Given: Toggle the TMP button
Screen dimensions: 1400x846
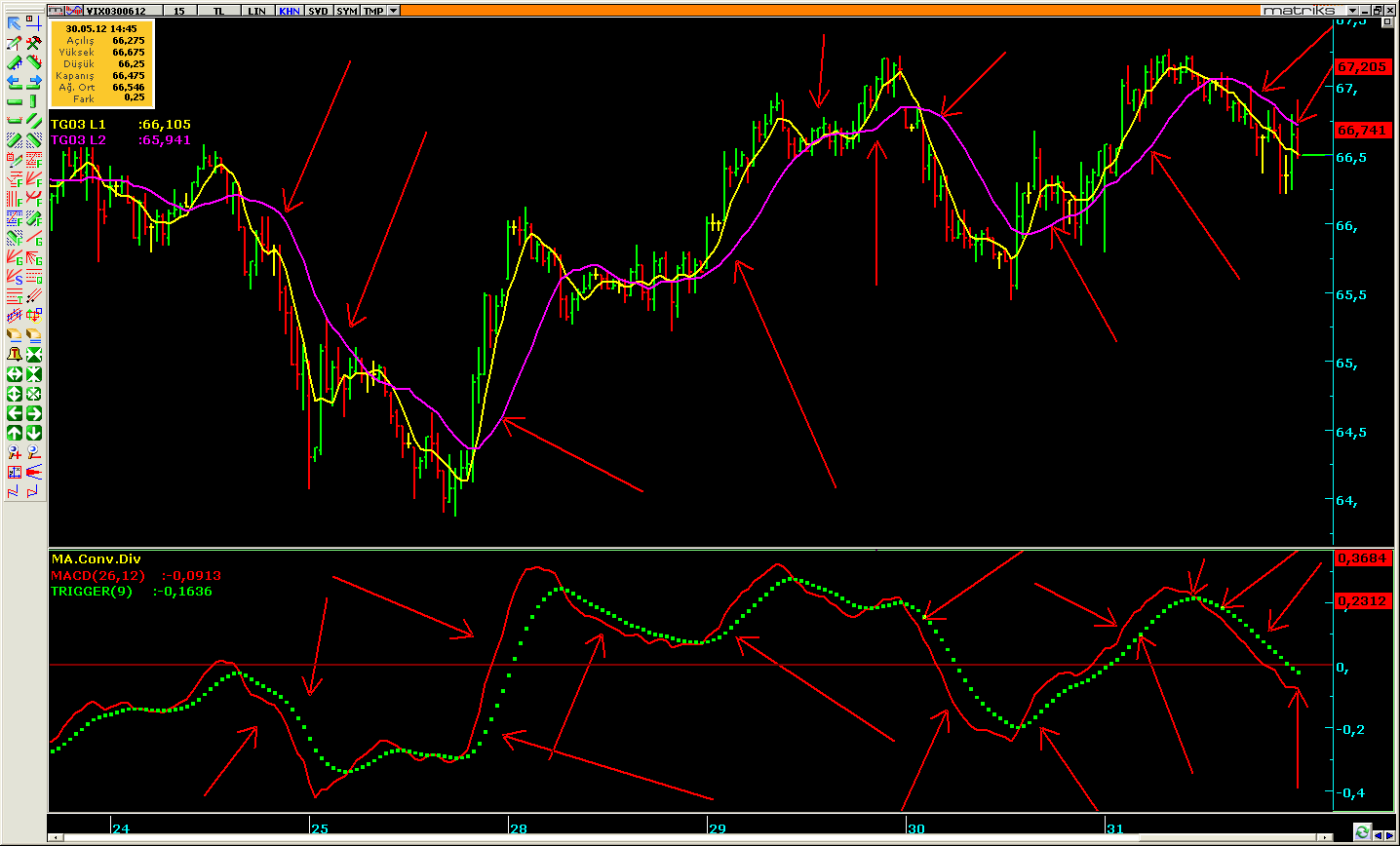Looking at the screenshot, I should coord(373,11).
